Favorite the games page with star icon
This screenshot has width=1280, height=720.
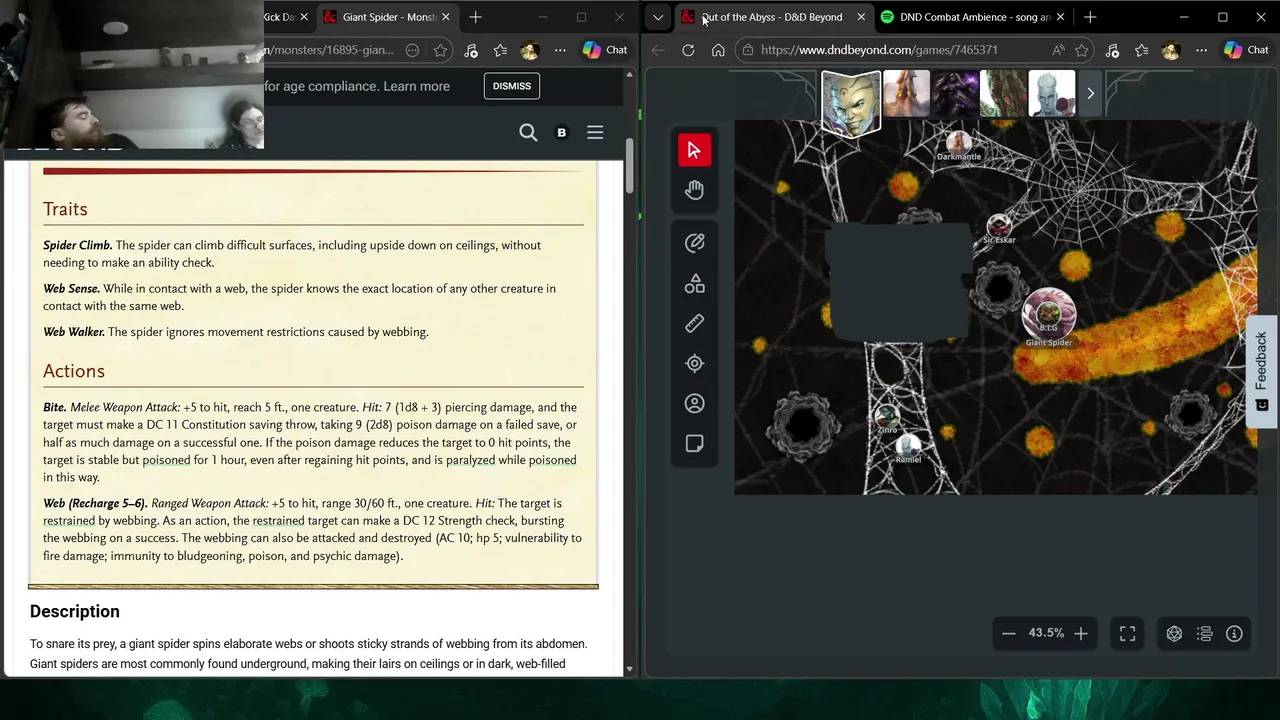[1082, 50]
